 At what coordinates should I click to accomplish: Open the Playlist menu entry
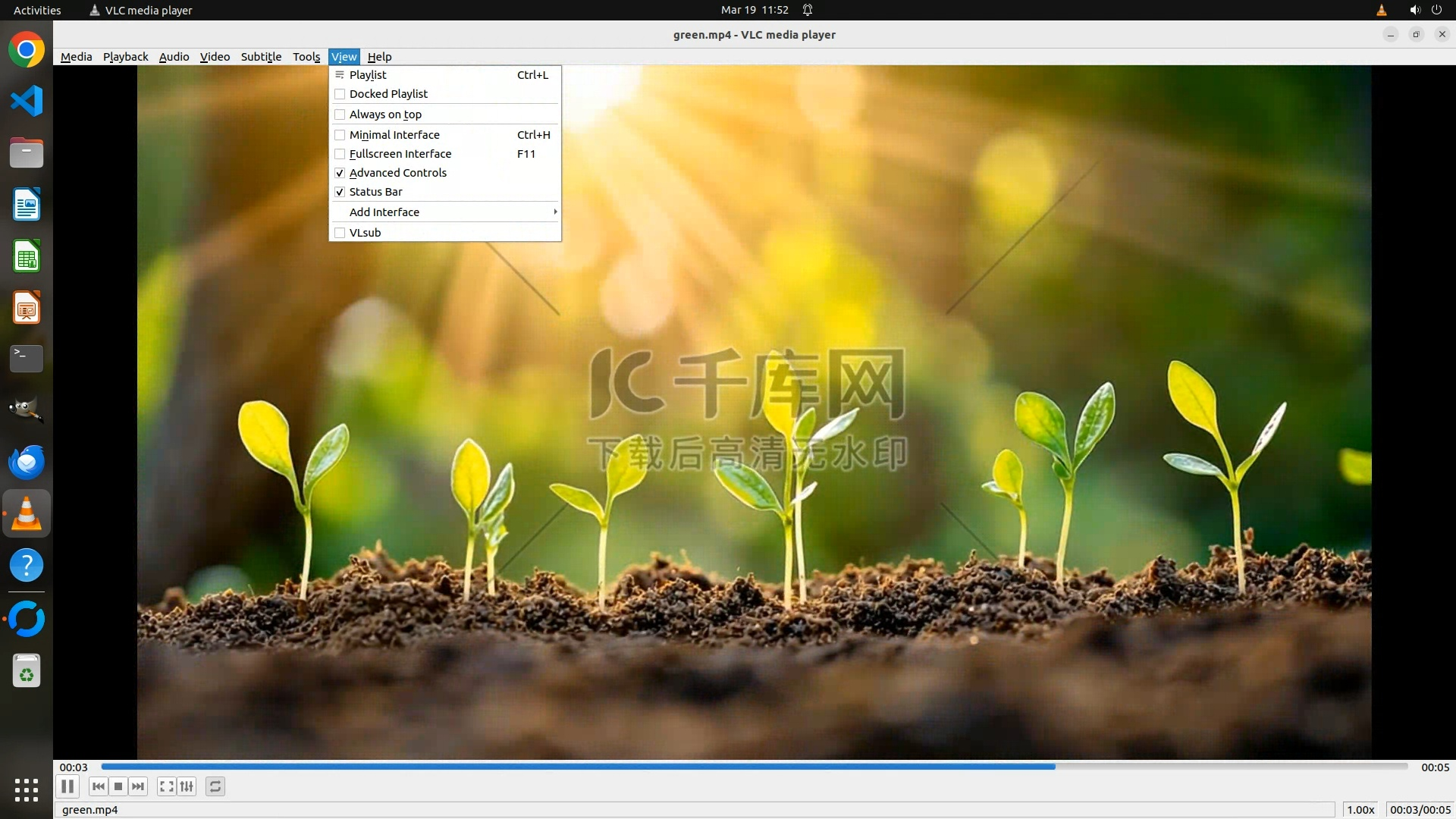[x=368, y=74]
